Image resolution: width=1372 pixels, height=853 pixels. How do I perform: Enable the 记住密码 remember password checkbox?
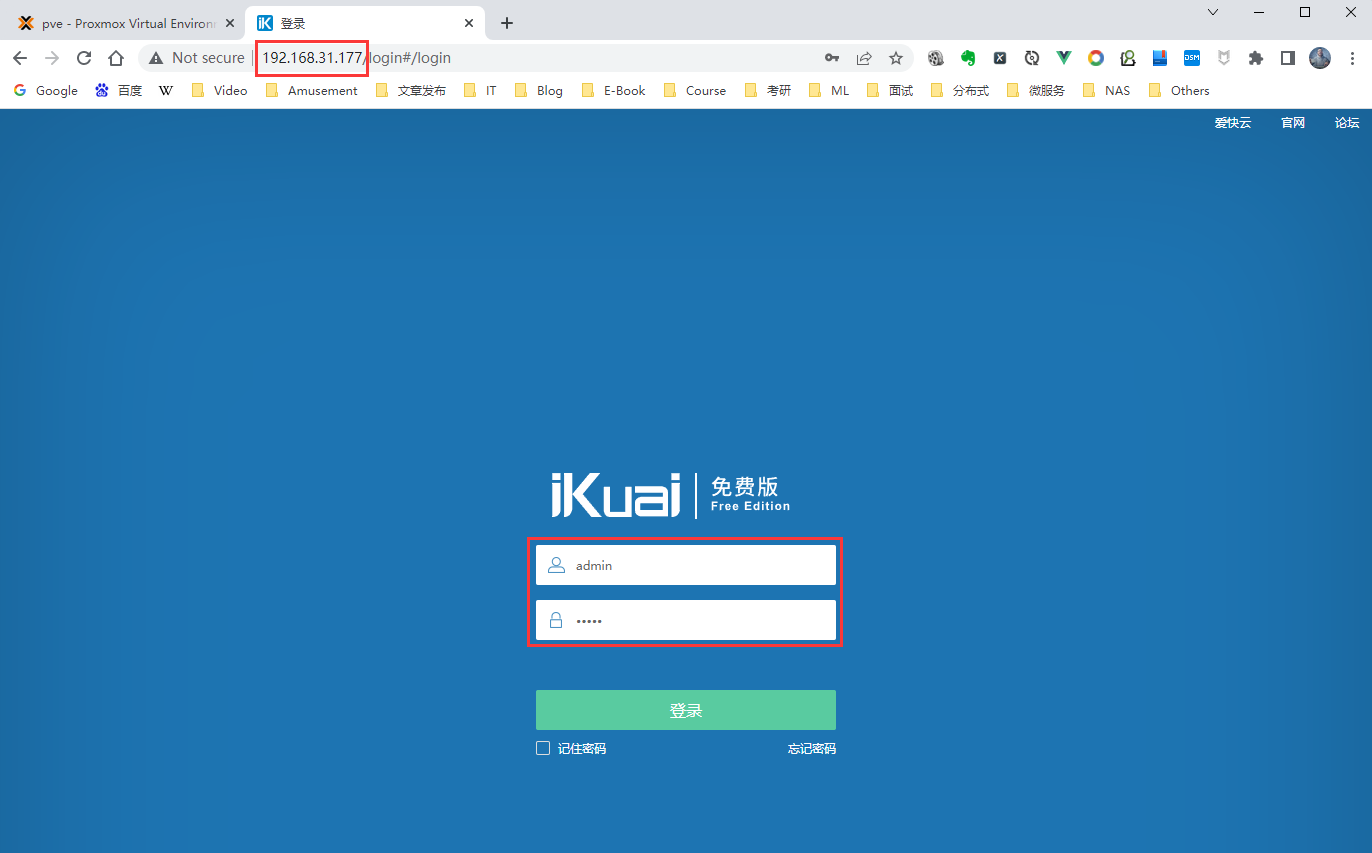point(543,748)
